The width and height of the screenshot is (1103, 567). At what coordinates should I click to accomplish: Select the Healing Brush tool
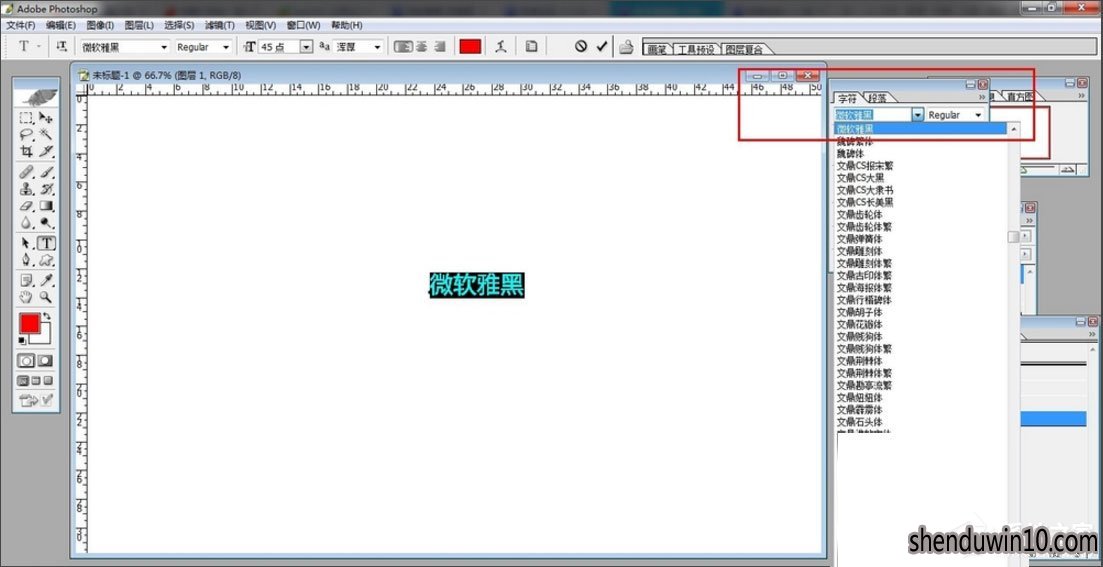pyautogui.click(x=26, y=172)
